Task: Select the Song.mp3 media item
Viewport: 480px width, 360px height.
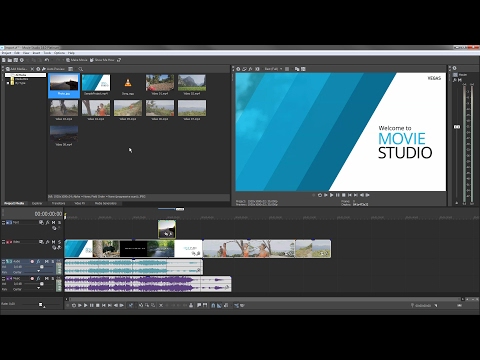Action: coord(128,85)
